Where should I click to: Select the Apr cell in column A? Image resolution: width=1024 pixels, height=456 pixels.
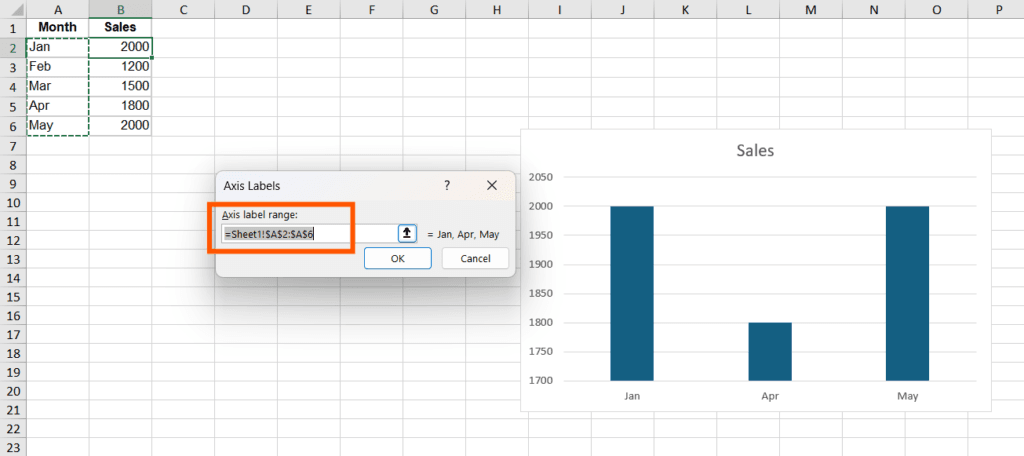coord(57,106)
